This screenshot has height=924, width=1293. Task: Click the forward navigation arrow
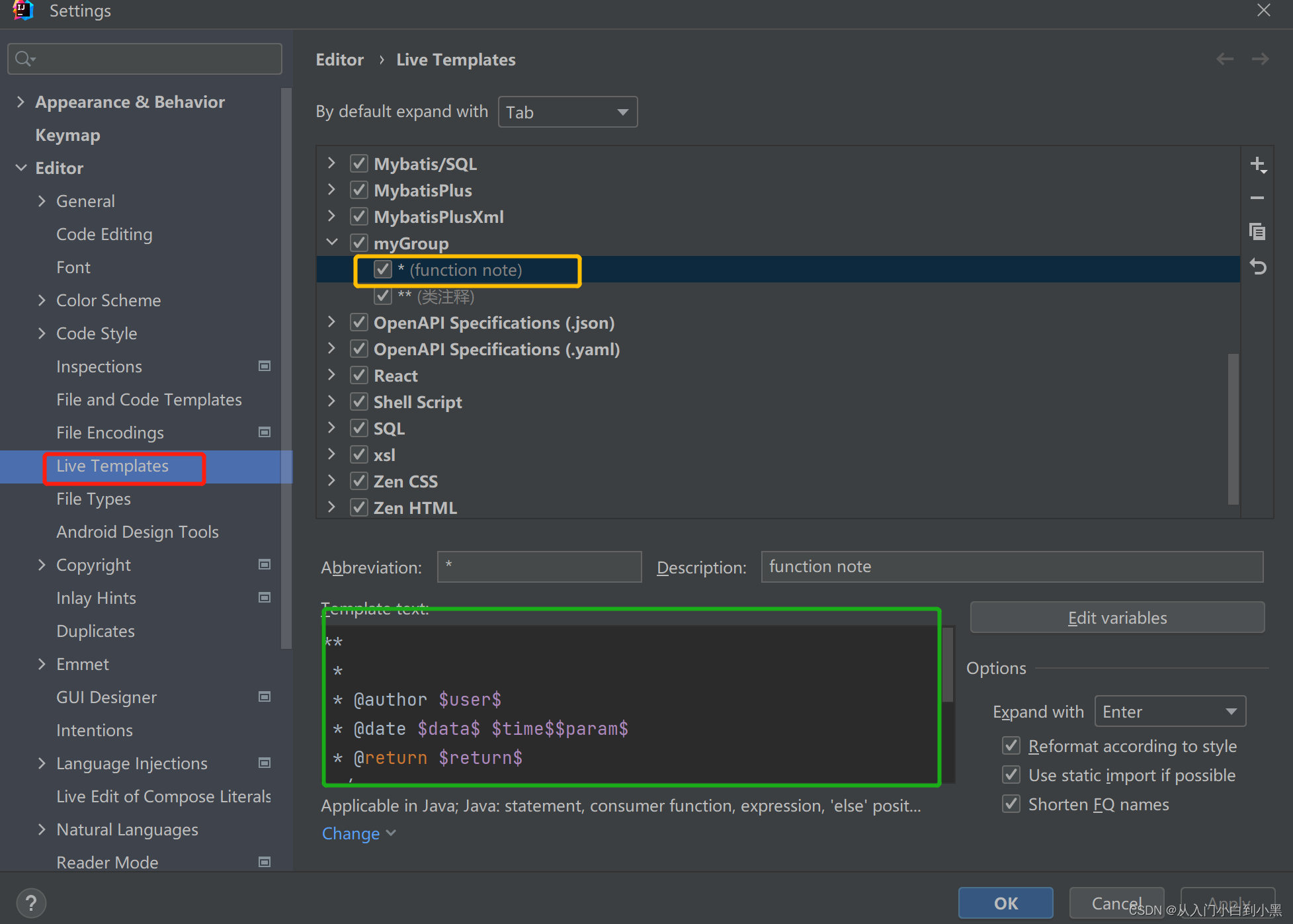pyautogui.click(x=1260, y=59)
